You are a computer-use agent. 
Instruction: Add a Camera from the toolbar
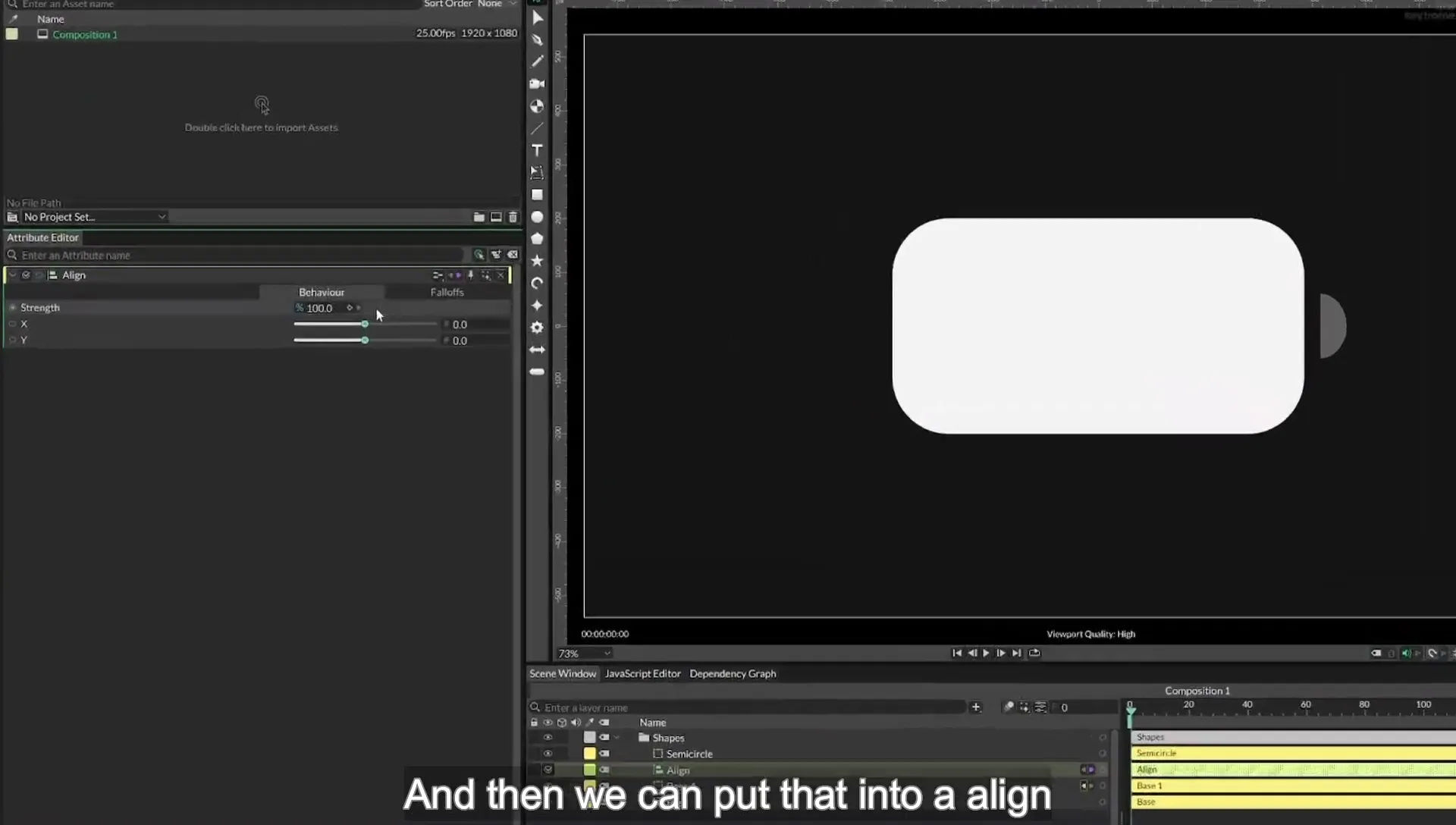(538, 83)
